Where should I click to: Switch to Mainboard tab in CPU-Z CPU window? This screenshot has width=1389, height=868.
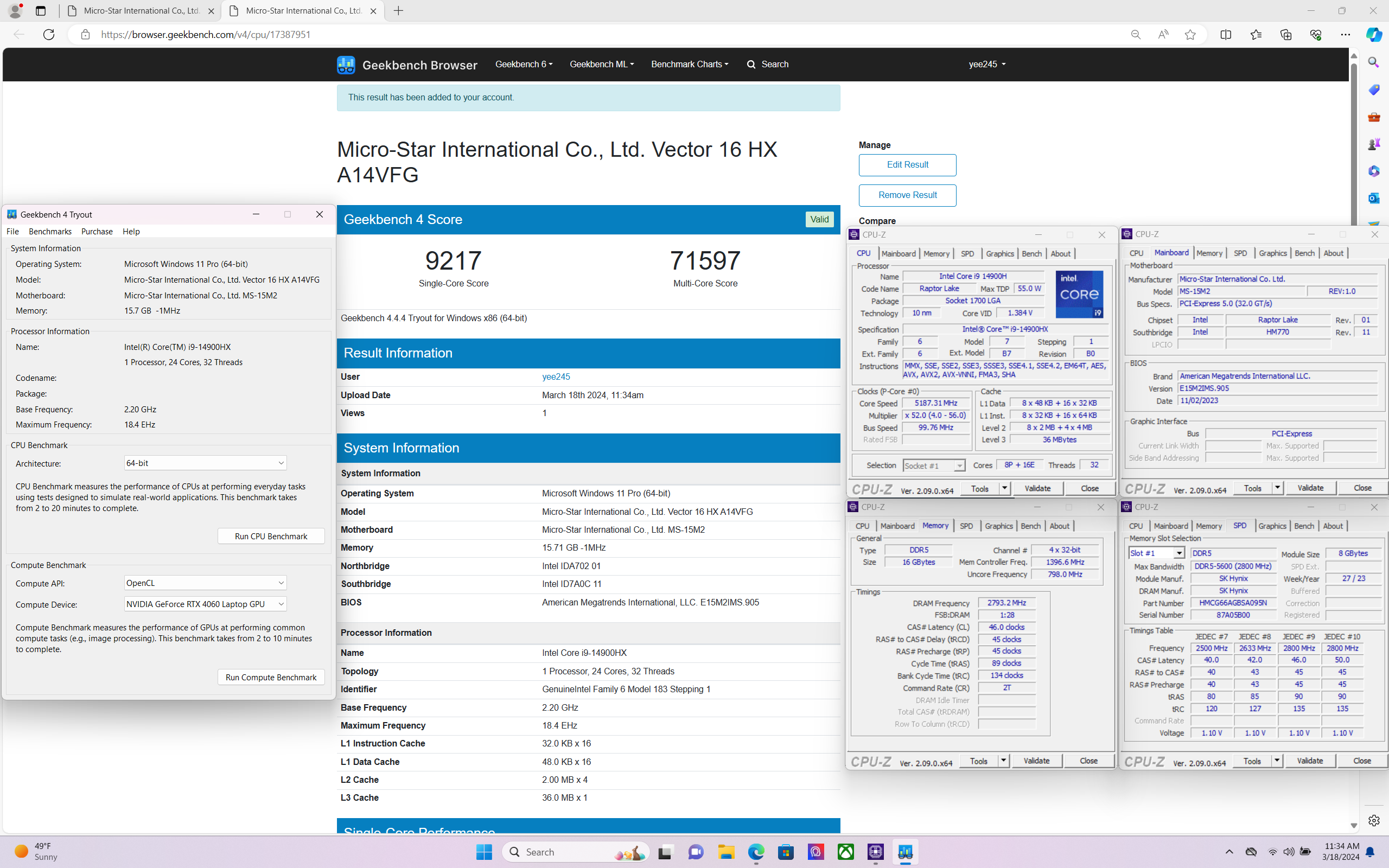tap(899, 254)
